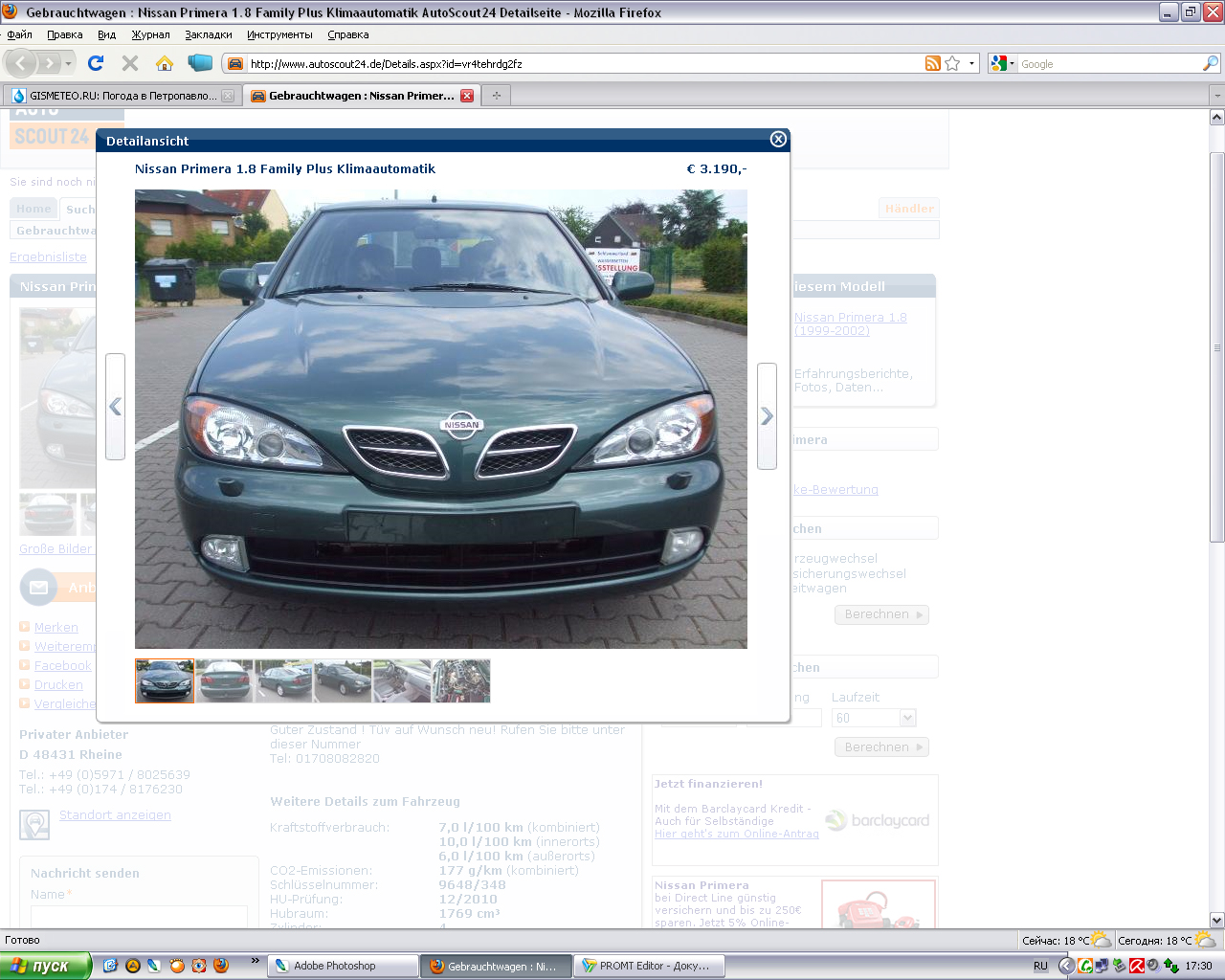Click the Drucken link

click(58, 685)
